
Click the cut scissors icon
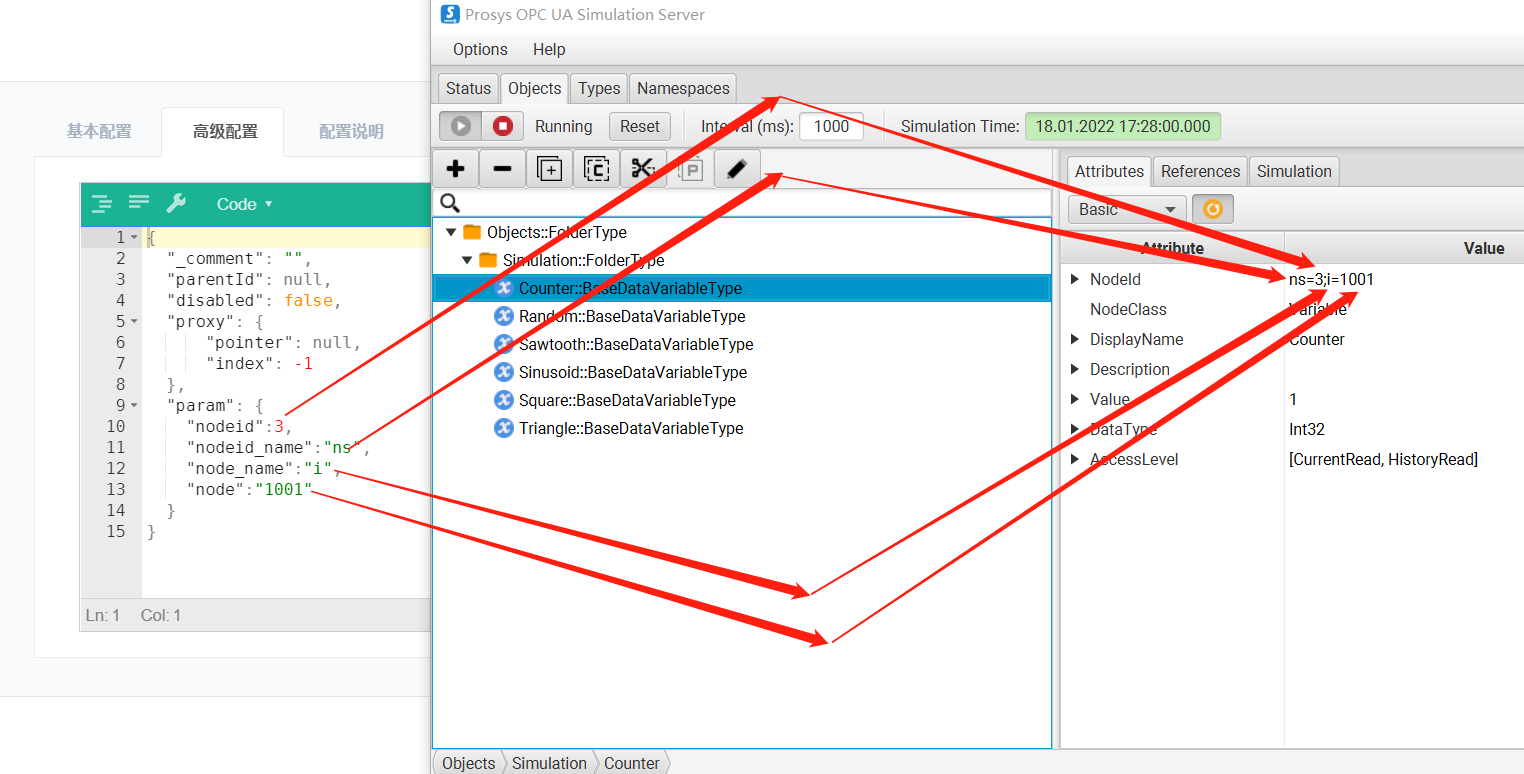click(x=642, y=169)
